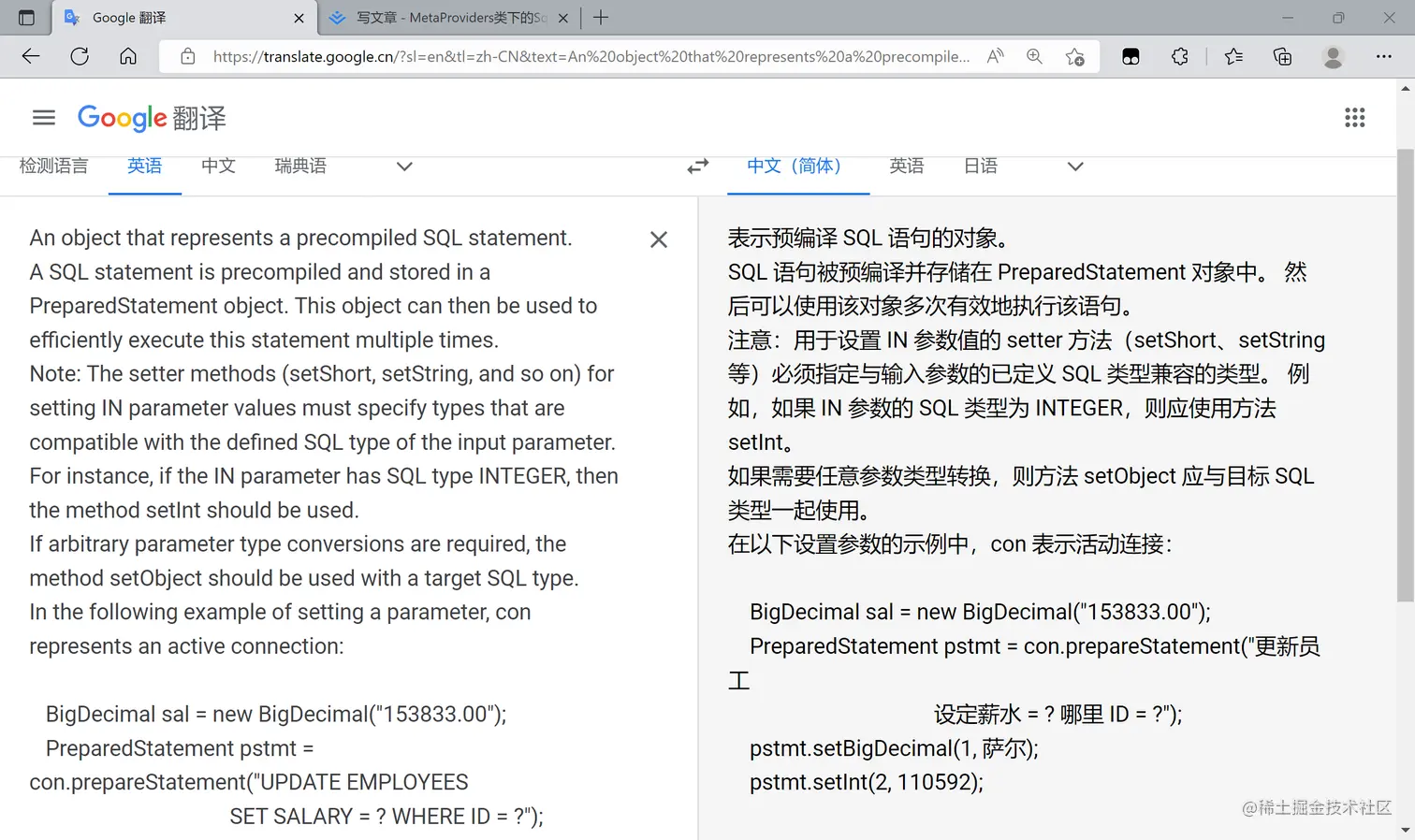Open the Extensions puzzle icon
Viewport: 1415px width, 840px height.
point(1180,56)
